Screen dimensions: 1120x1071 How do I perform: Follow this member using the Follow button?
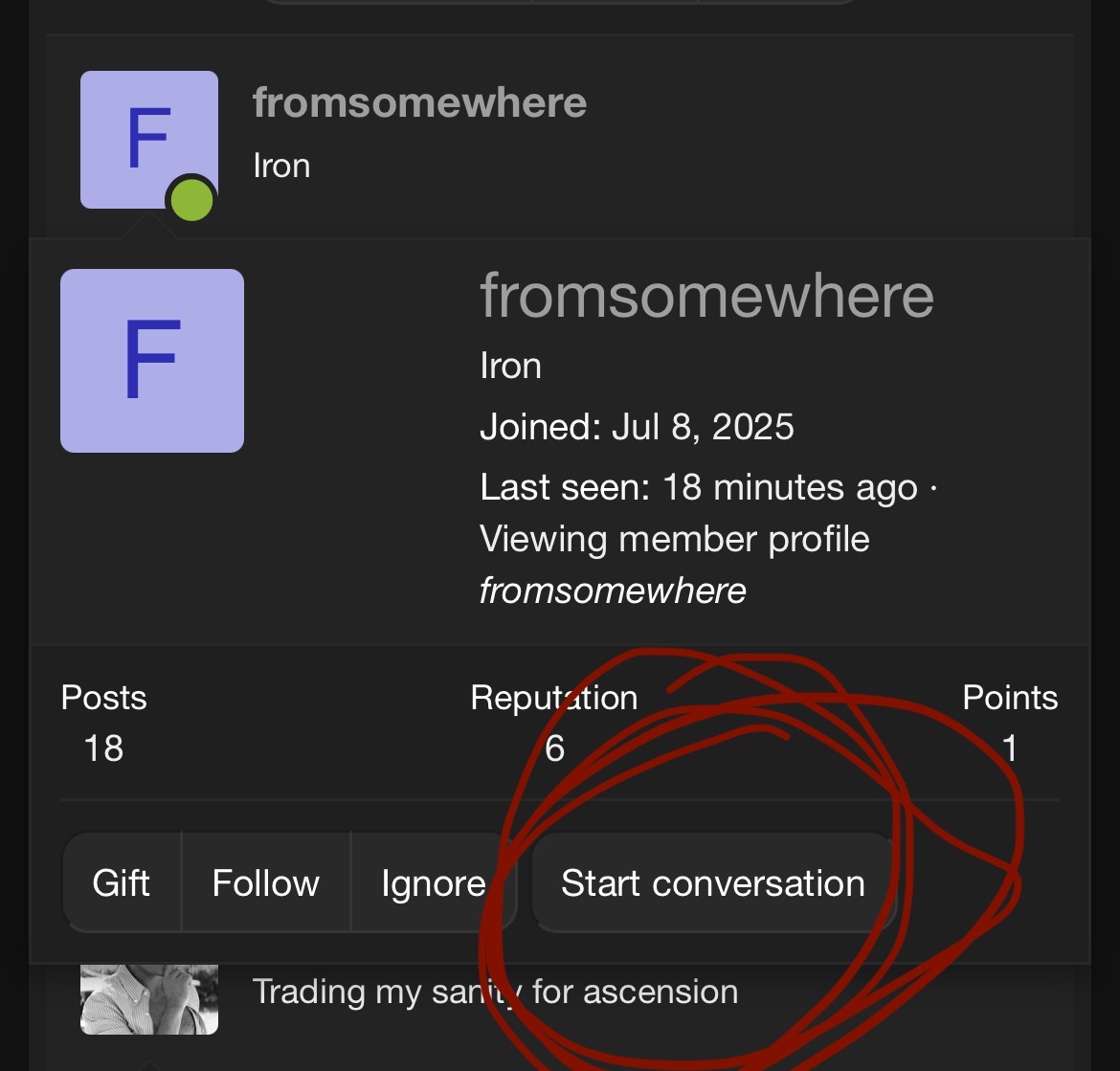tap(266, 882)
